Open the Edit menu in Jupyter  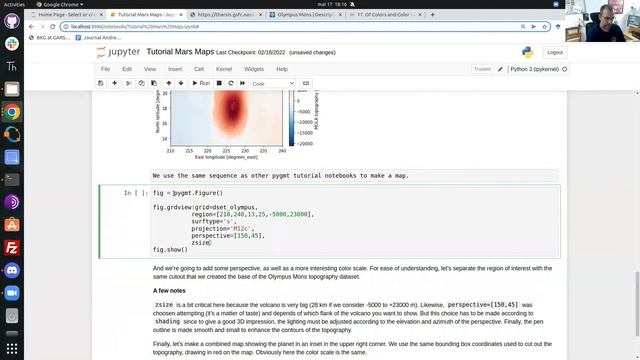[x=127, y=69]
